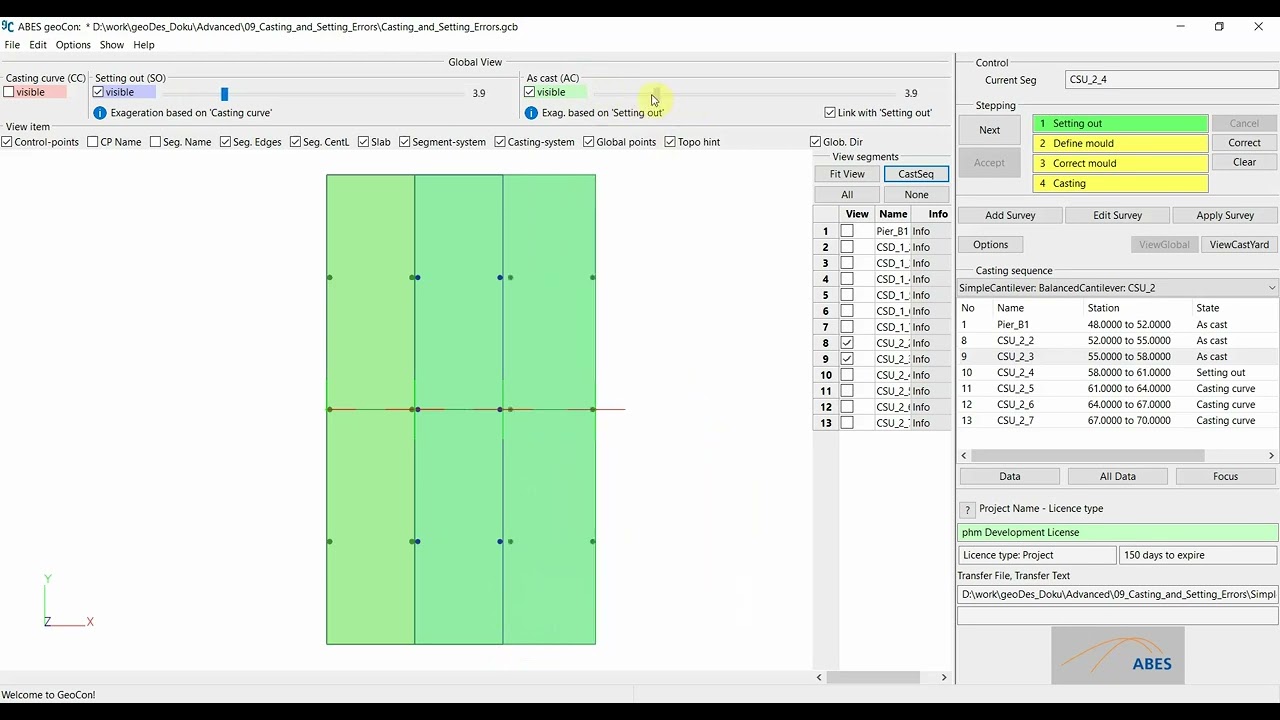Click the info icon beside 'Exageration based on Casting curve'
Screen dimensions: 1280x720
pyautogui.click(x=99, y=113)
